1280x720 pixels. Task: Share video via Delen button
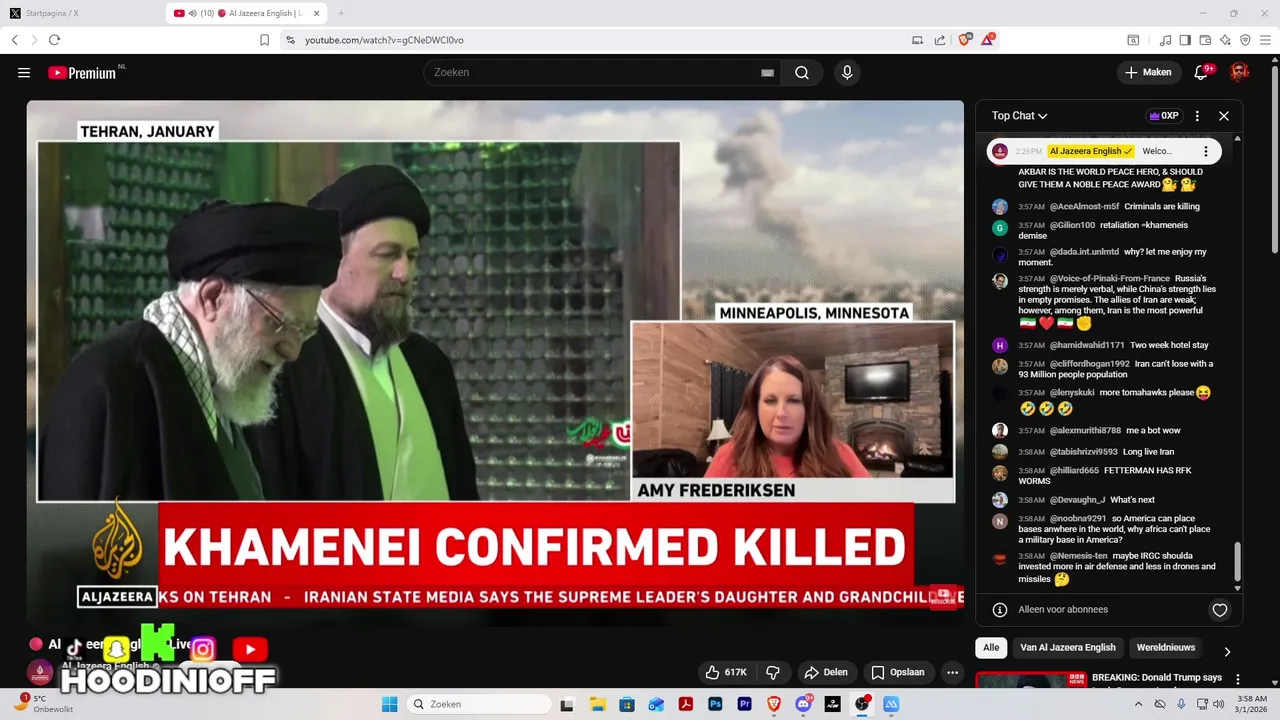point(826,672)
